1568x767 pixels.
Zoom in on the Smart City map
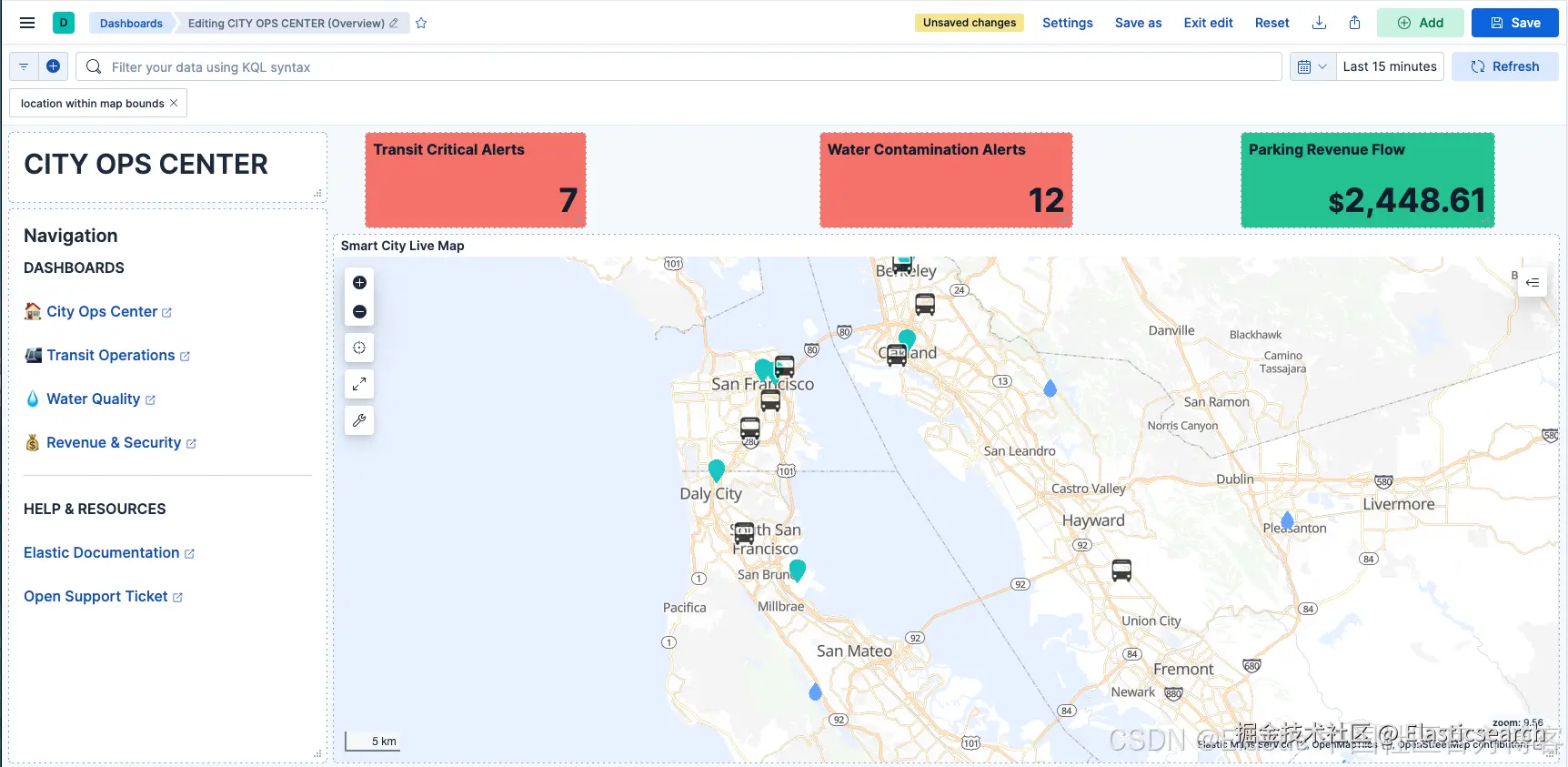tap(359, 283)
